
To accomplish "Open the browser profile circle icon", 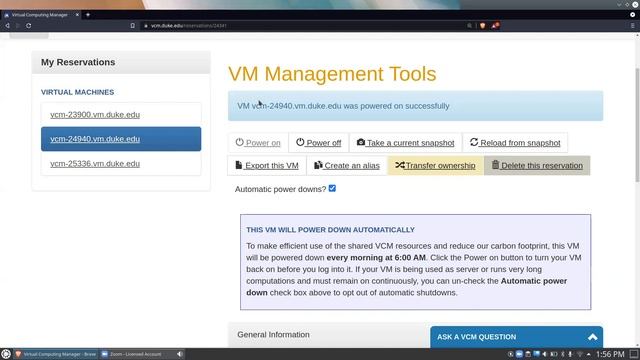I will pos(633,15).
